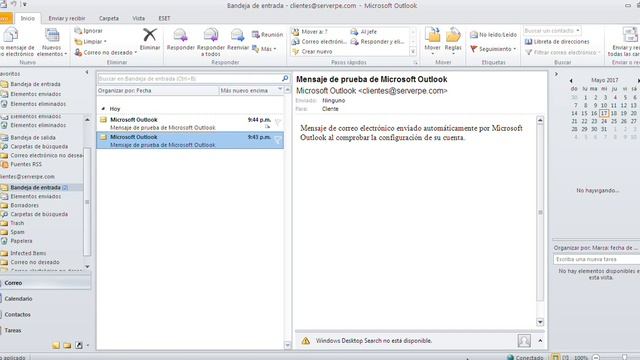Open the Spam folder
The height and width of the screenshot is (360, 640).
point(17,232)
